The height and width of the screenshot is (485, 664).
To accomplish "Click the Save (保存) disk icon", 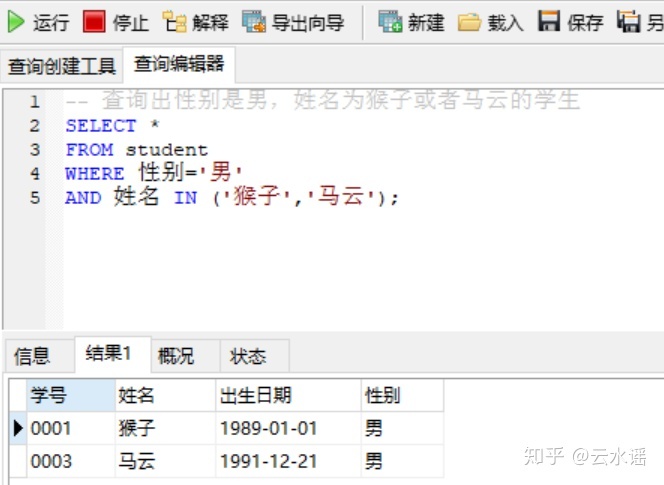I will [x=549, y=21].
